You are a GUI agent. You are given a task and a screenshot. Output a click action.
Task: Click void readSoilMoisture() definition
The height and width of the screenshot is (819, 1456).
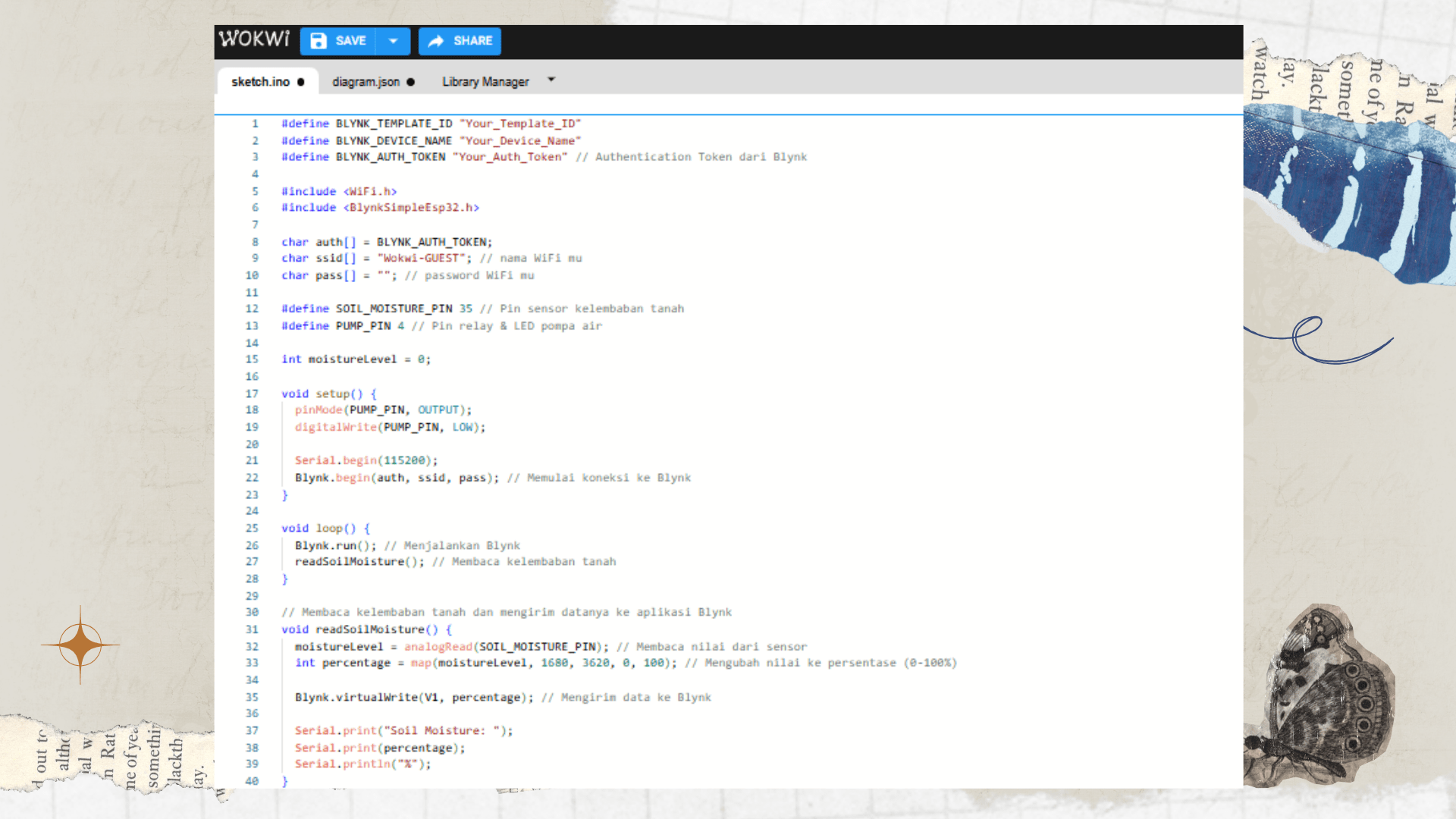pos(366,630)
